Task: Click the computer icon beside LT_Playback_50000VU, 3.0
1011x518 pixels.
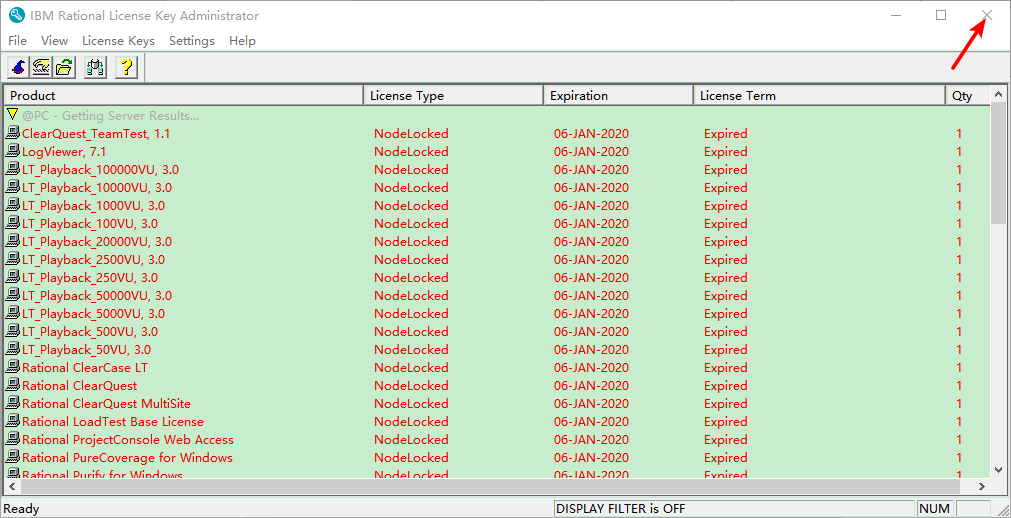Action: [13, 296]
